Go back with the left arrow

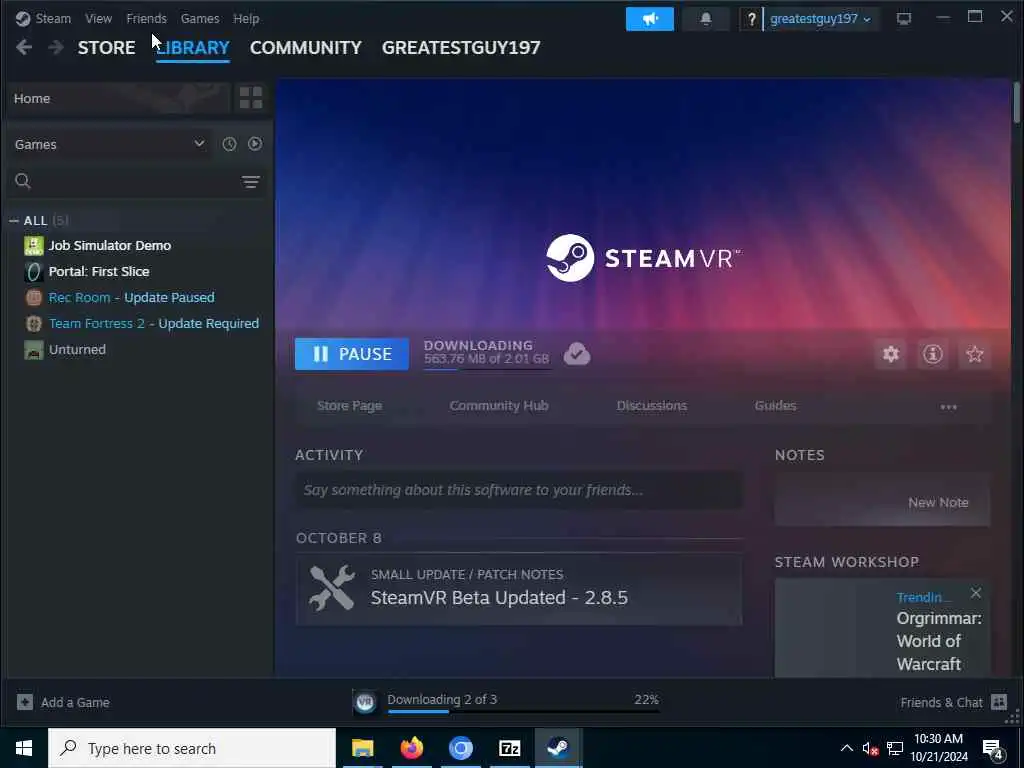(24, 48)
